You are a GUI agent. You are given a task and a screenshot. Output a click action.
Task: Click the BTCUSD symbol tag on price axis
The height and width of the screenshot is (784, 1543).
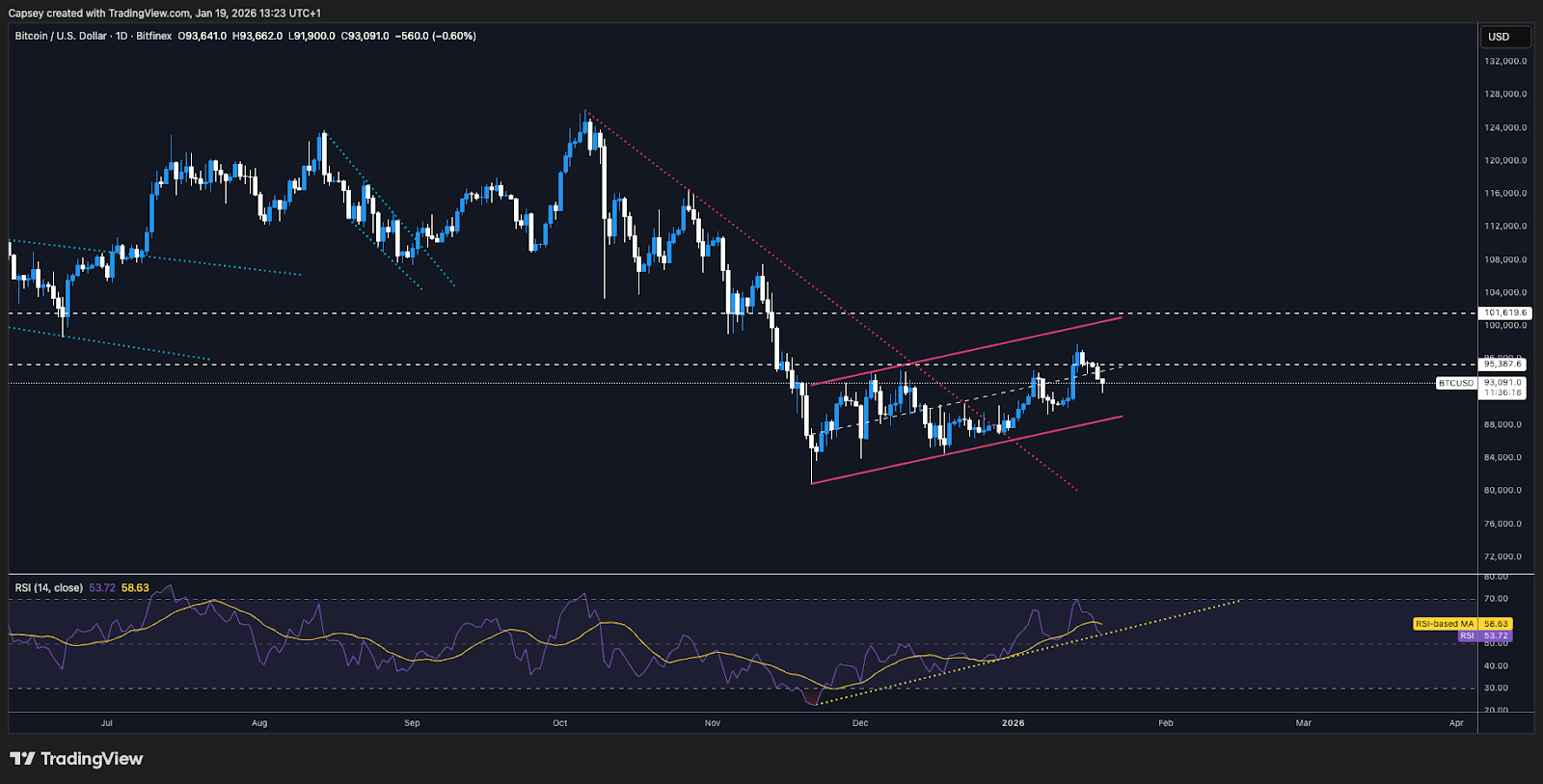click(1456, 383)
